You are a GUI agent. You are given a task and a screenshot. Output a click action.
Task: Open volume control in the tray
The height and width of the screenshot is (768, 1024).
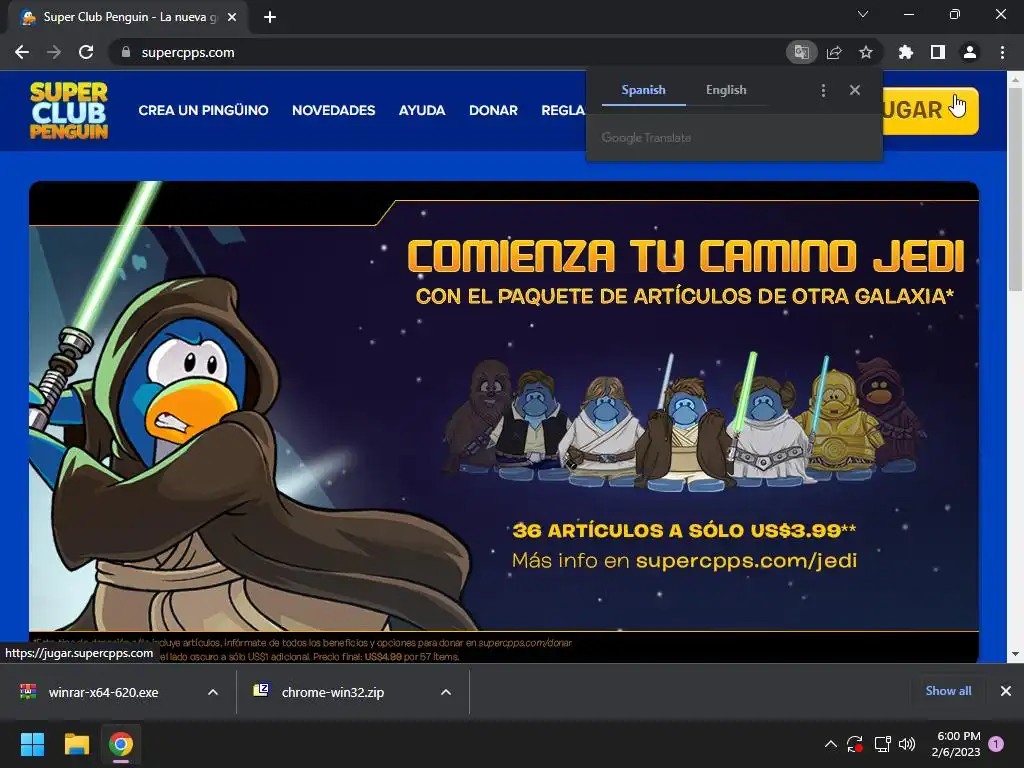906,744
